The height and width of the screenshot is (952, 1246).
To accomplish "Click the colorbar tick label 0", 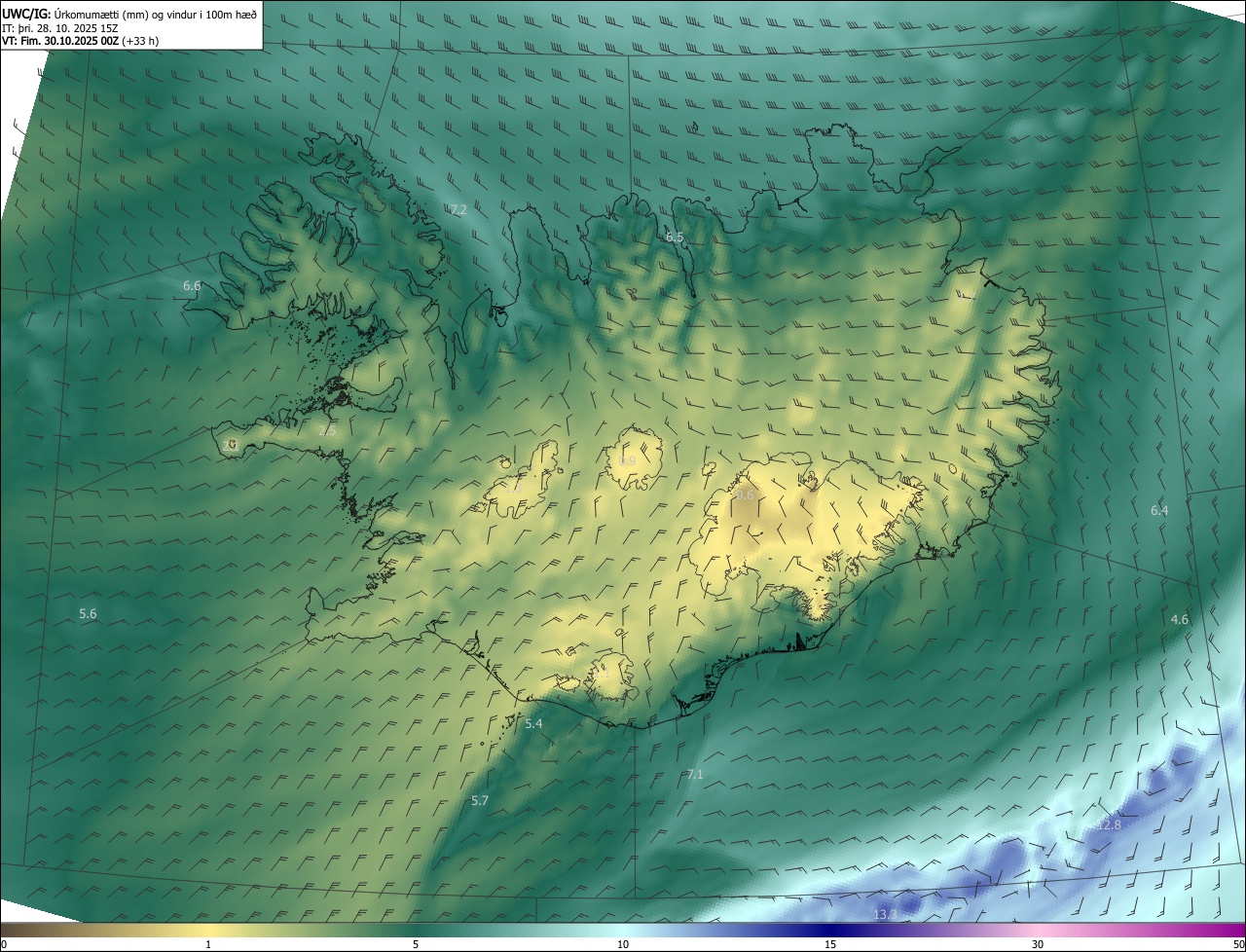I will pyautogui.click(x=4, y=944).
